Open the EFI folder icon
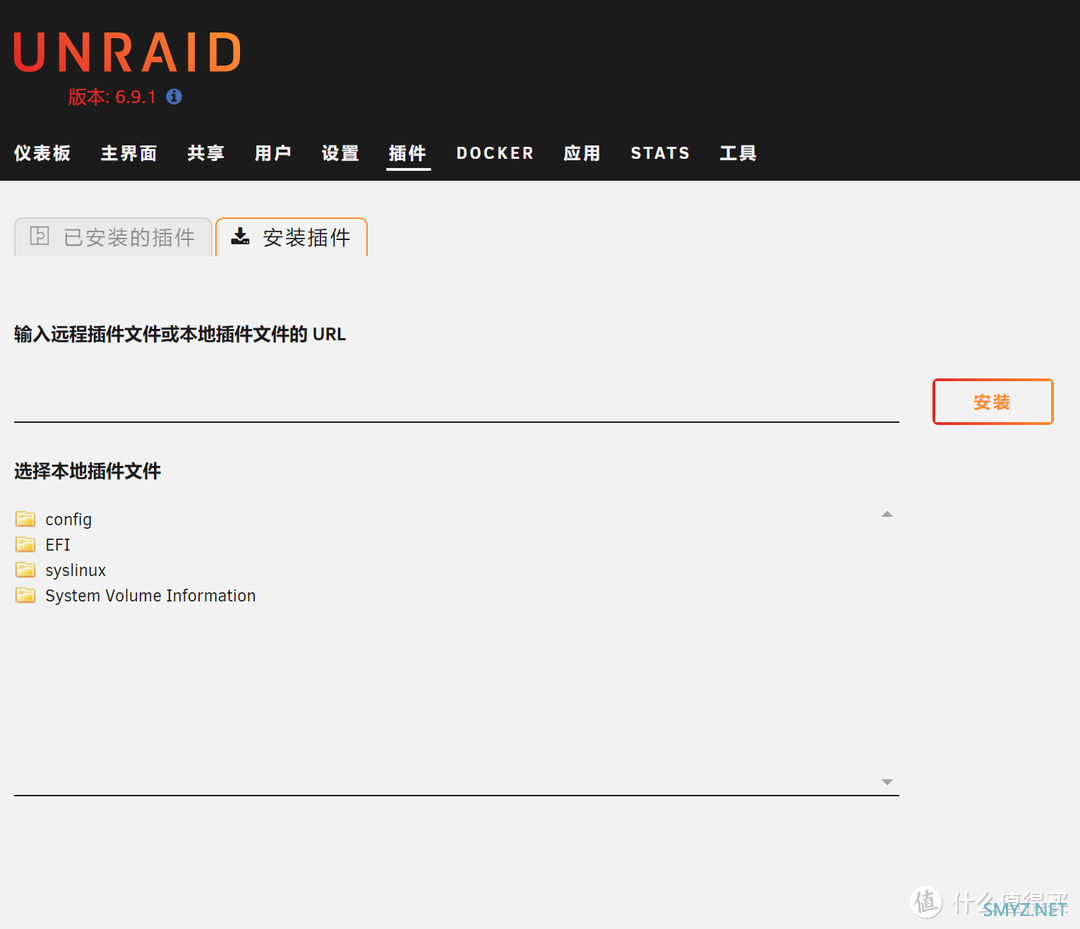Viewport: 1080px width, 929px height. 25,544
